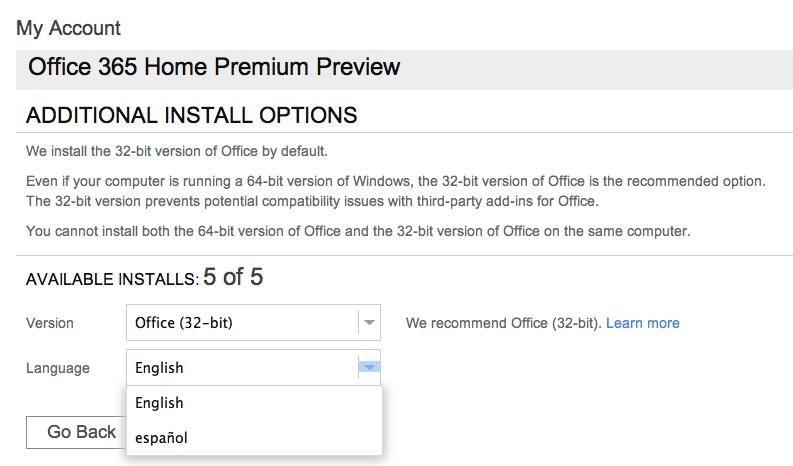793x466 pixels.
Task: Click the Language field label
Action: [58, 368]
